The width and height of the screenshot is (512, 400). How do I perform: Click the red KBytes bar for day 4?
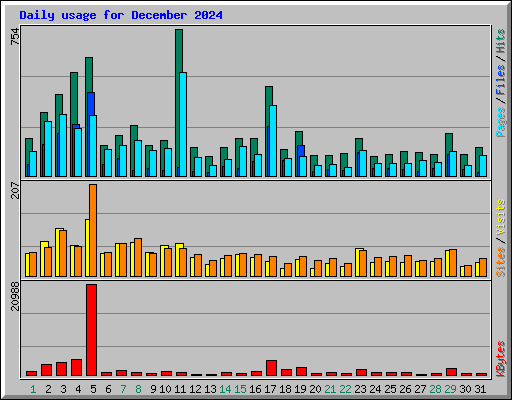point(76,367)
